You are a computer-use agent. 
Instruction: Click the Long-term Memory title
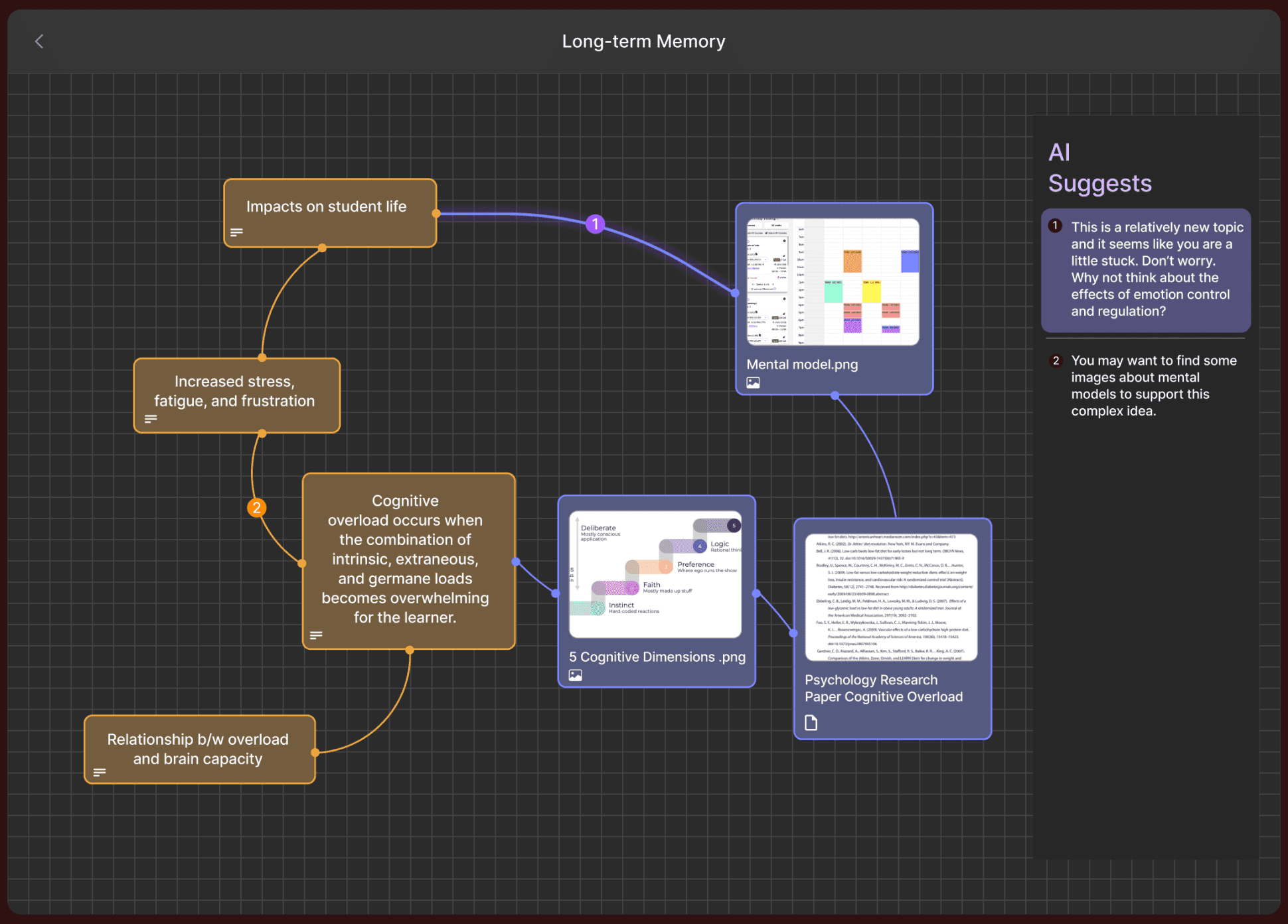click(643, 41)
